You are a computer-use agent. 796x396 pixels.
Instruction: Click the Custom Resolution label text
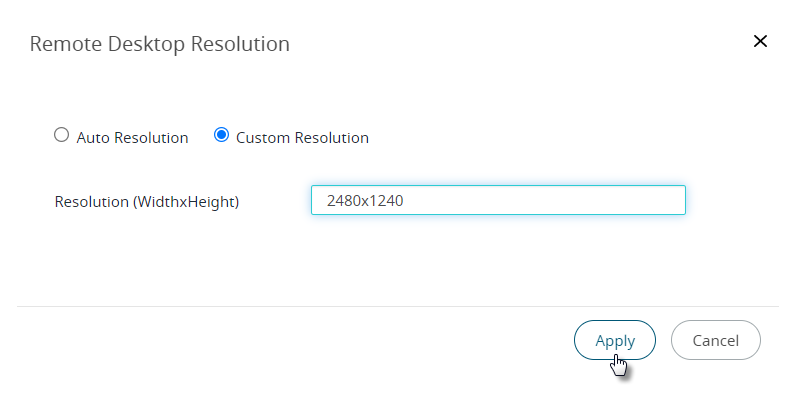302,138
